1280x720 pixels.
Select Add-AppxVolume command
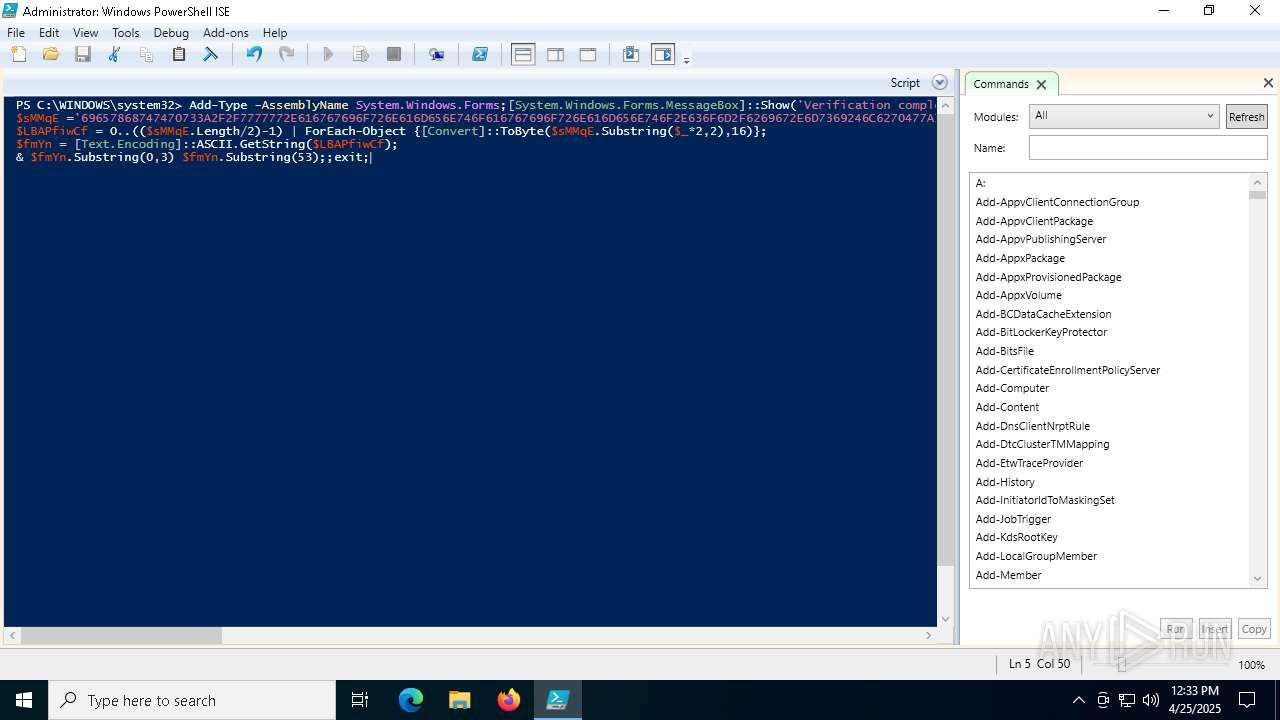pos(1019,295)
